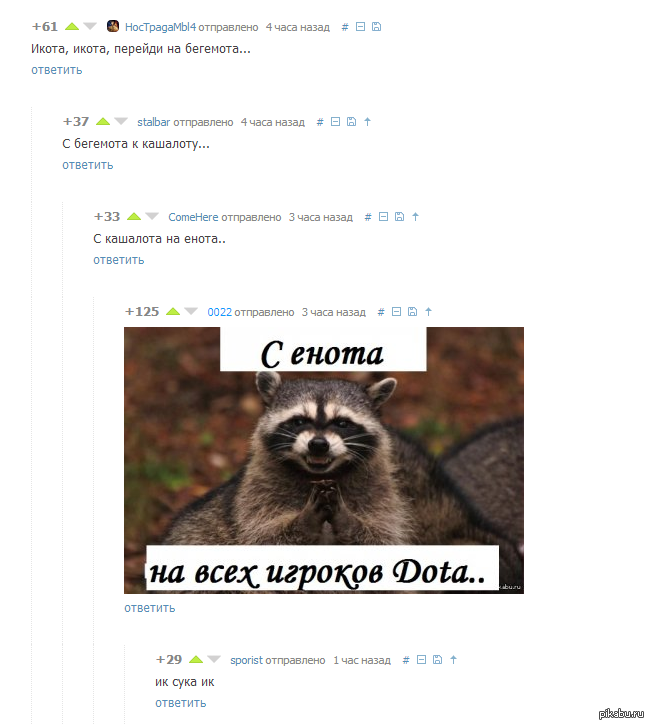
Task: Open ComeHere user profile link
Action: [193, 217]
